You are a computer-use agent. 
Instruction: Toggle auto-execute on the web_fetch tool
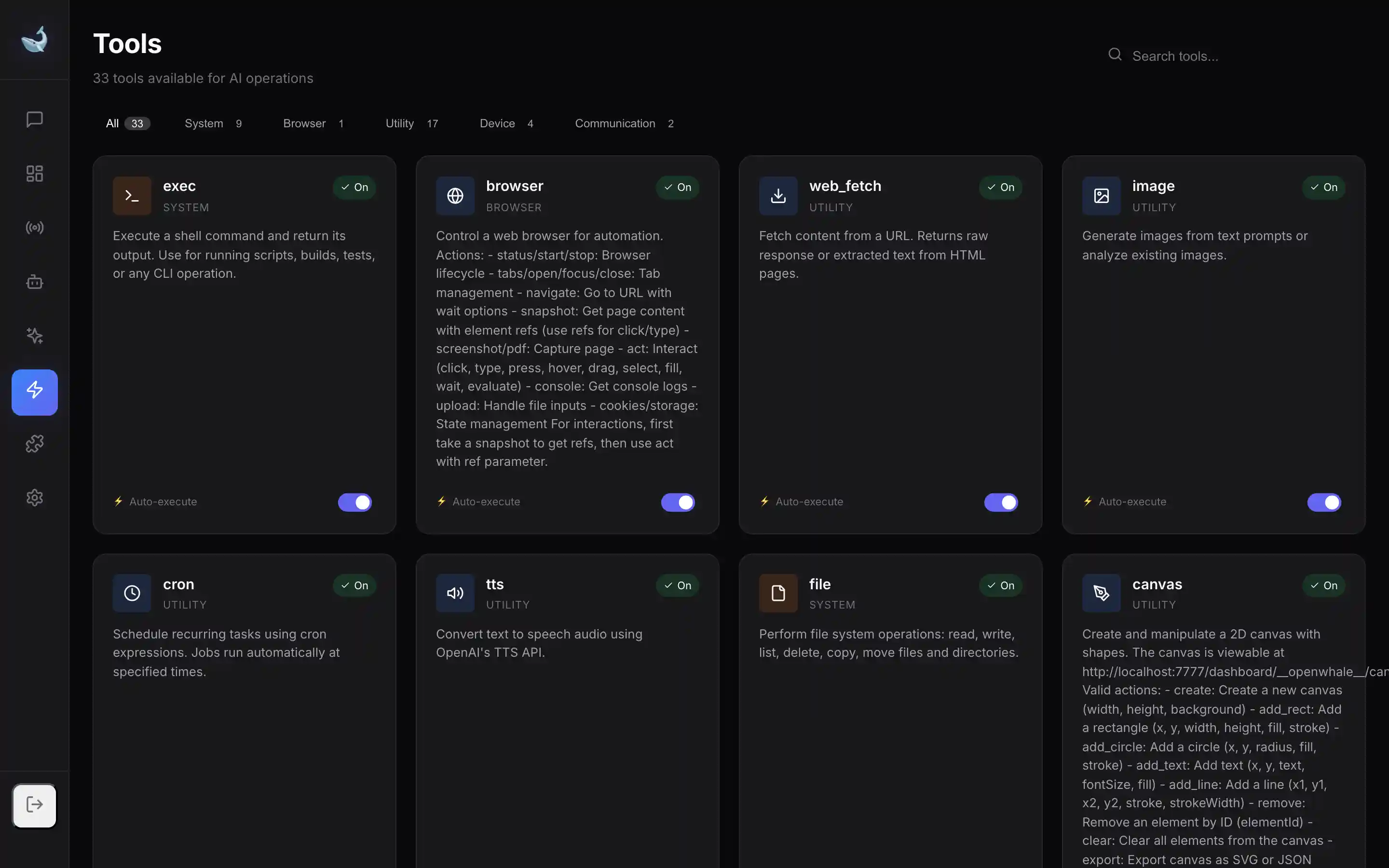(1000, 502)
